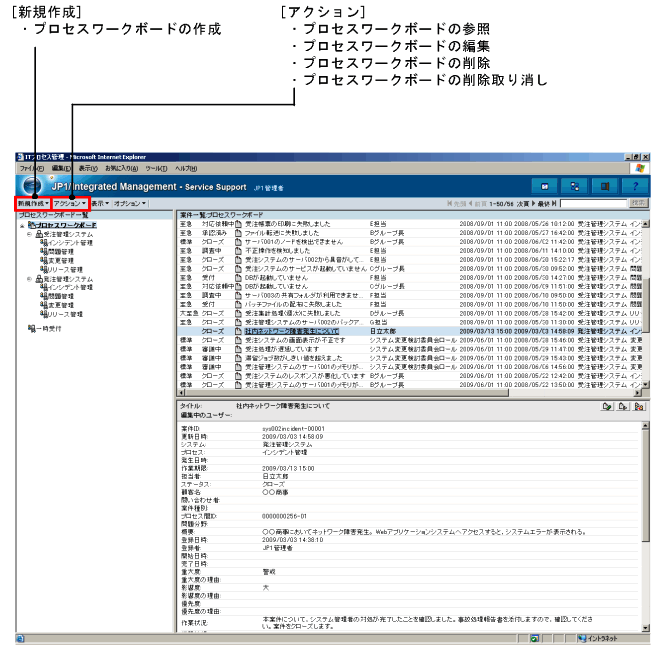This screenshot has height=647, width=652.
Task: Click the 案件ID value sys002incident-00001
Action: click(294, 428)
